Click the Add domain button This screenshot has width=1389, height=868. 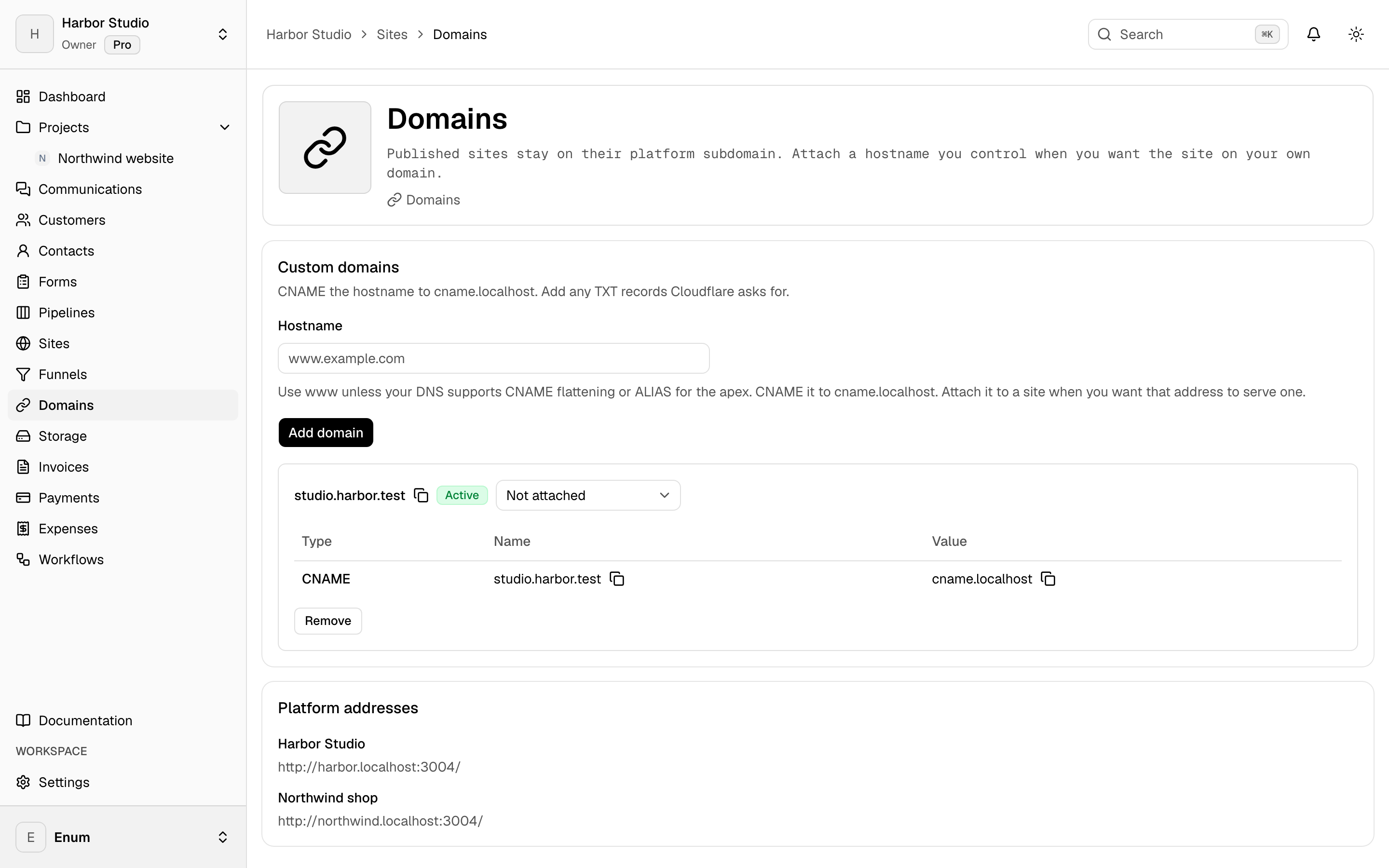coord(326,432)
